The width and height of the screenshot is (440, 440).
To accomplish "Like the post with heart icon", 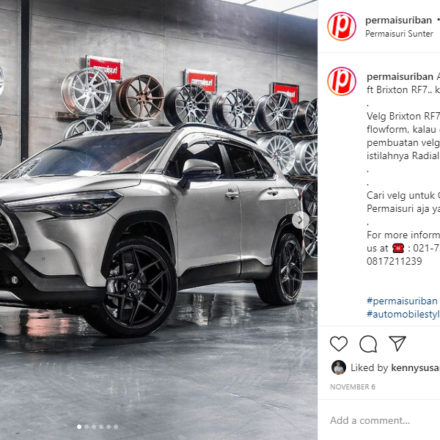I will click(339, 344).
